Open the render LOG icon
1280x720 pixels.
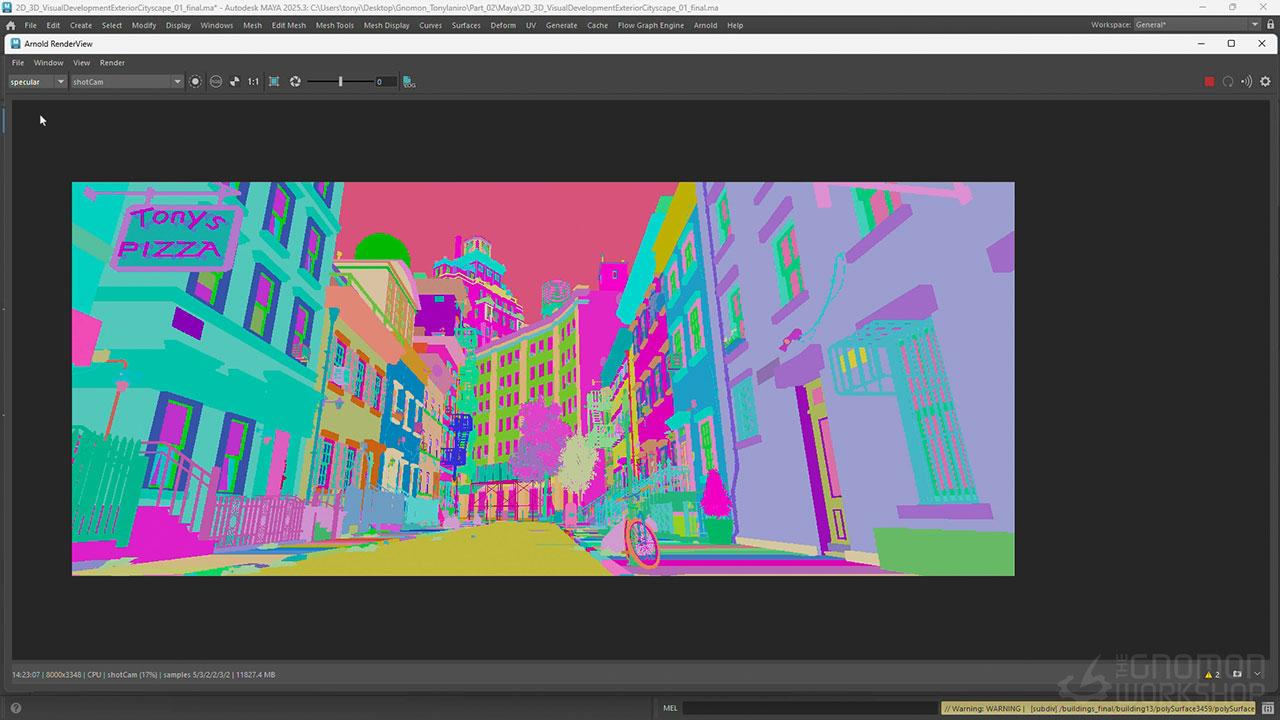click(x=409, y=82)
